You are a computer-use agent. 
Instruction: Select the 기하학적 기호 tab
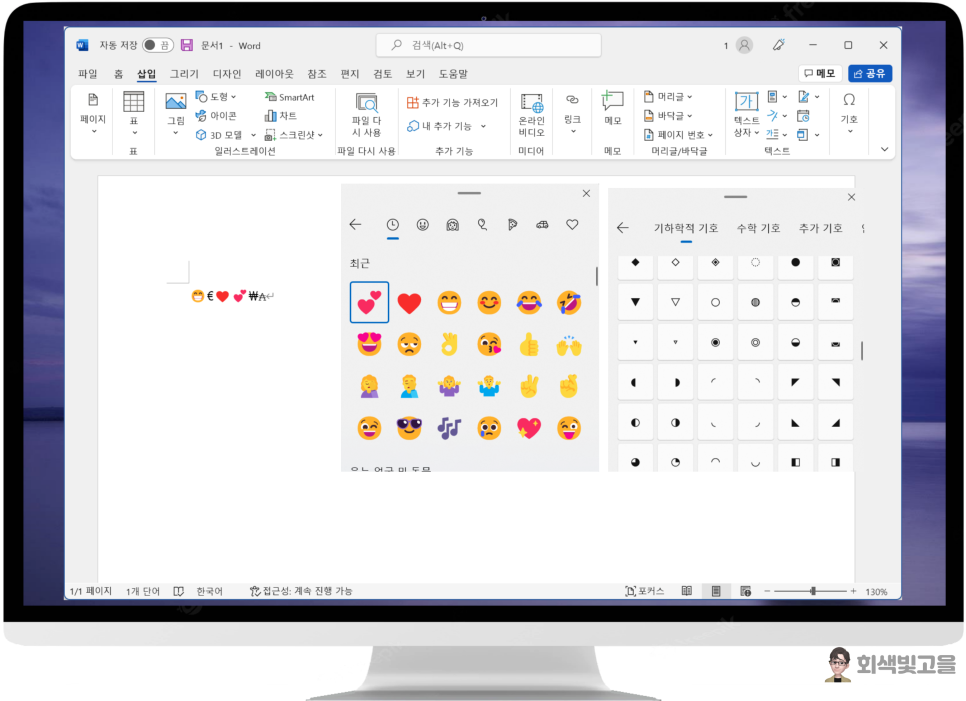tap(686, 229)
